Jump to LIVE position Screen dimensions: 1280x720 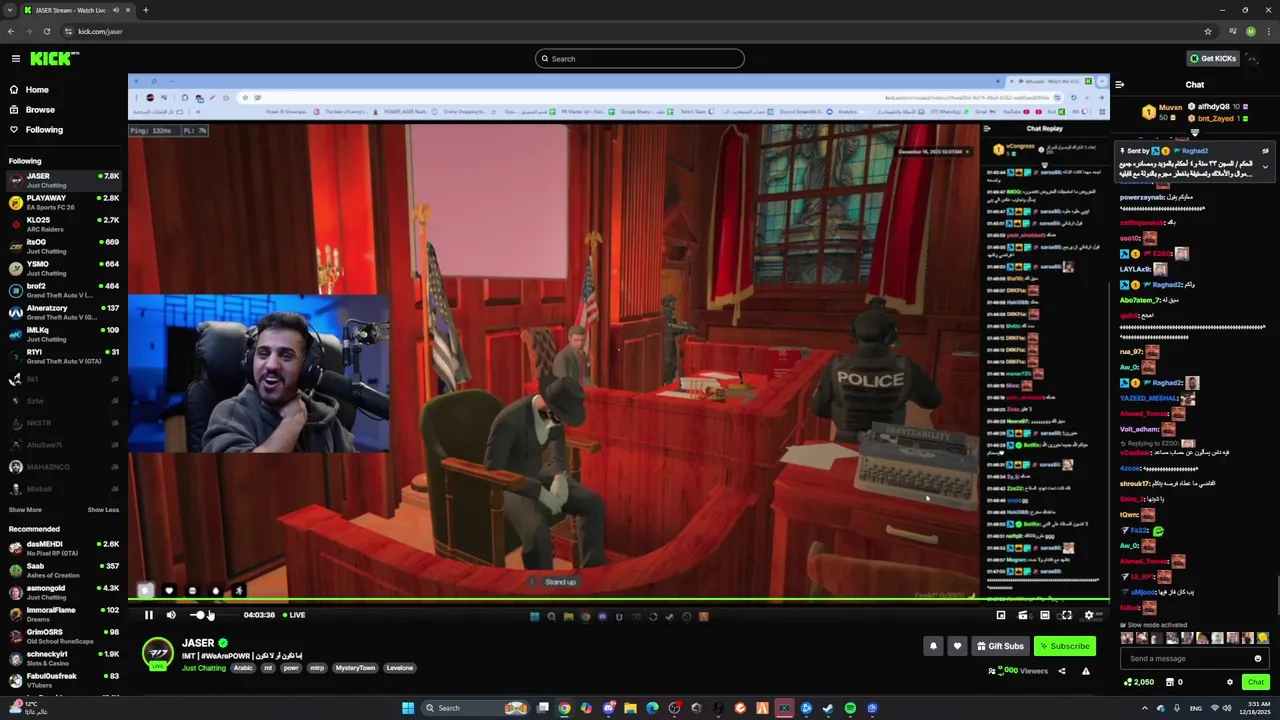click(294, 615)
